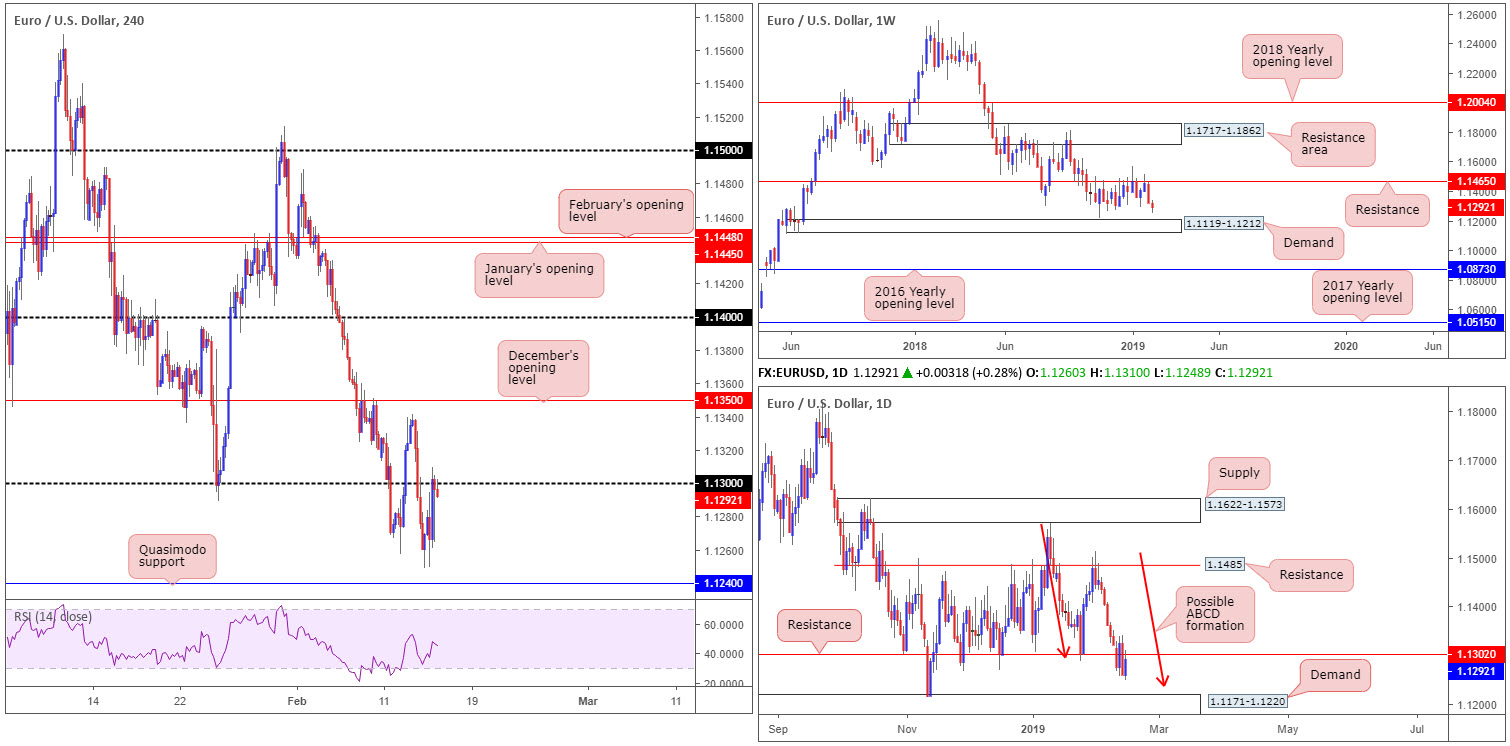Click the 1.13020 red price tag

coord(1477,654)
